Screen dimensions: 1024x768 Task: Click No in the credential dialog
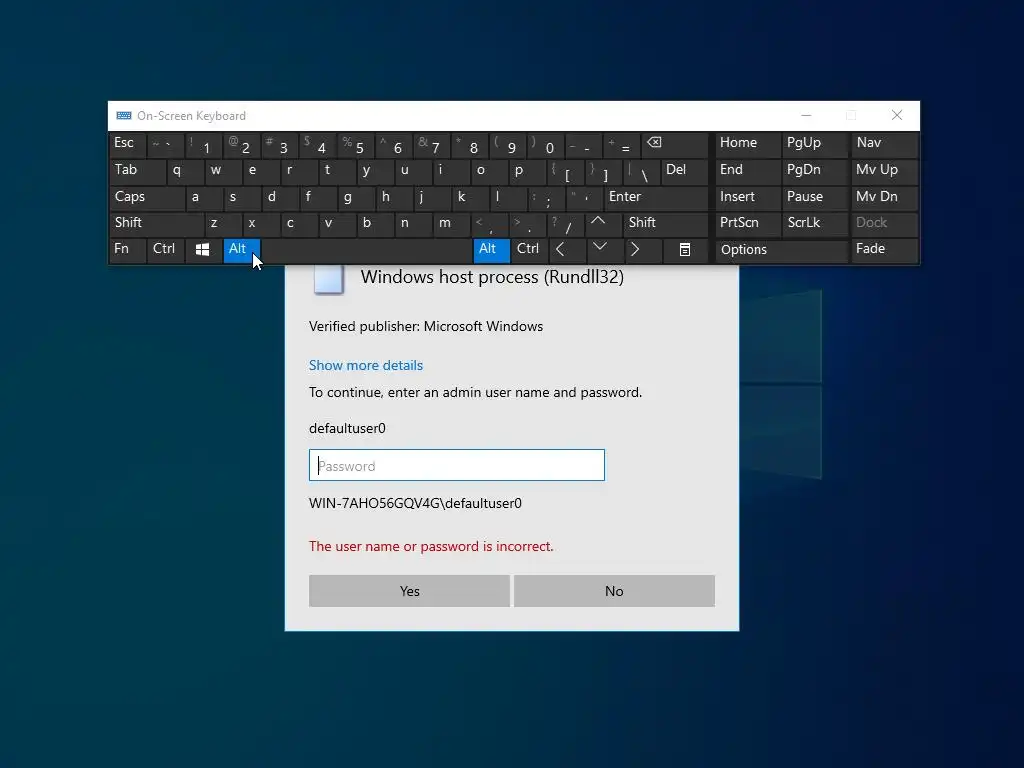point(615,591)
